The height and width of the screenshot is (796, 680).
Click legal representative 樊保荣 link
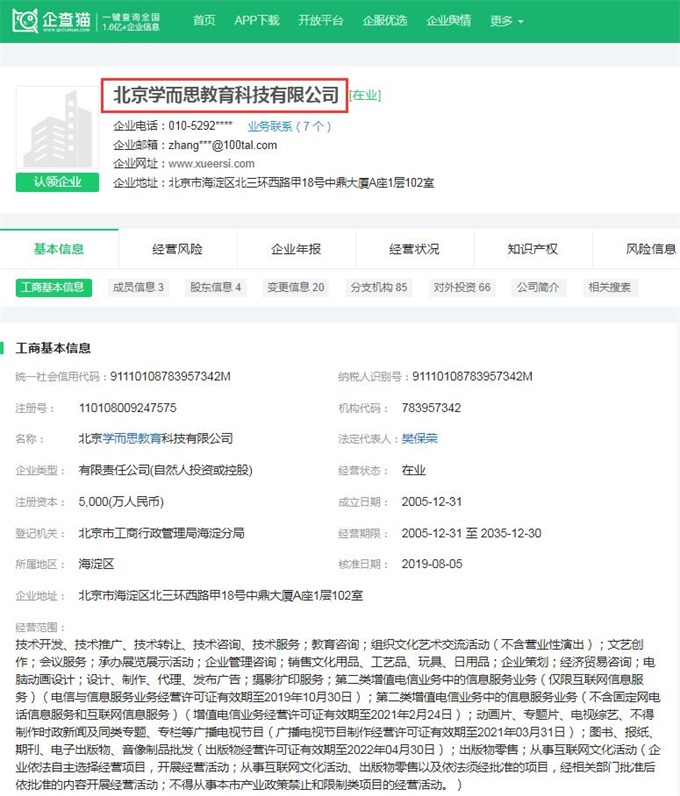[420, 439]
